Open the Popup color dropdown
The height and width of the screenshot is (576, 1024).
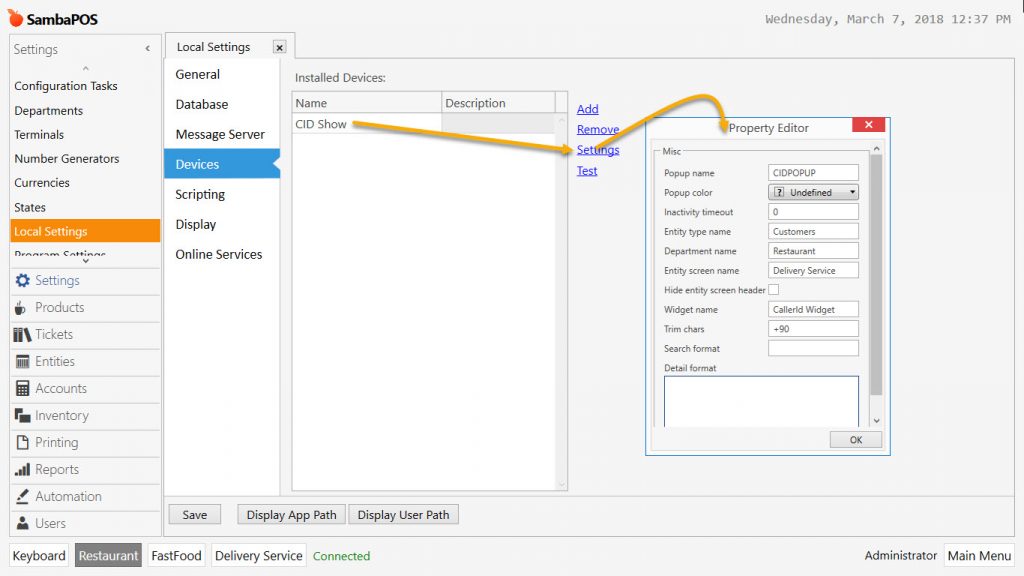coord(813,192)
